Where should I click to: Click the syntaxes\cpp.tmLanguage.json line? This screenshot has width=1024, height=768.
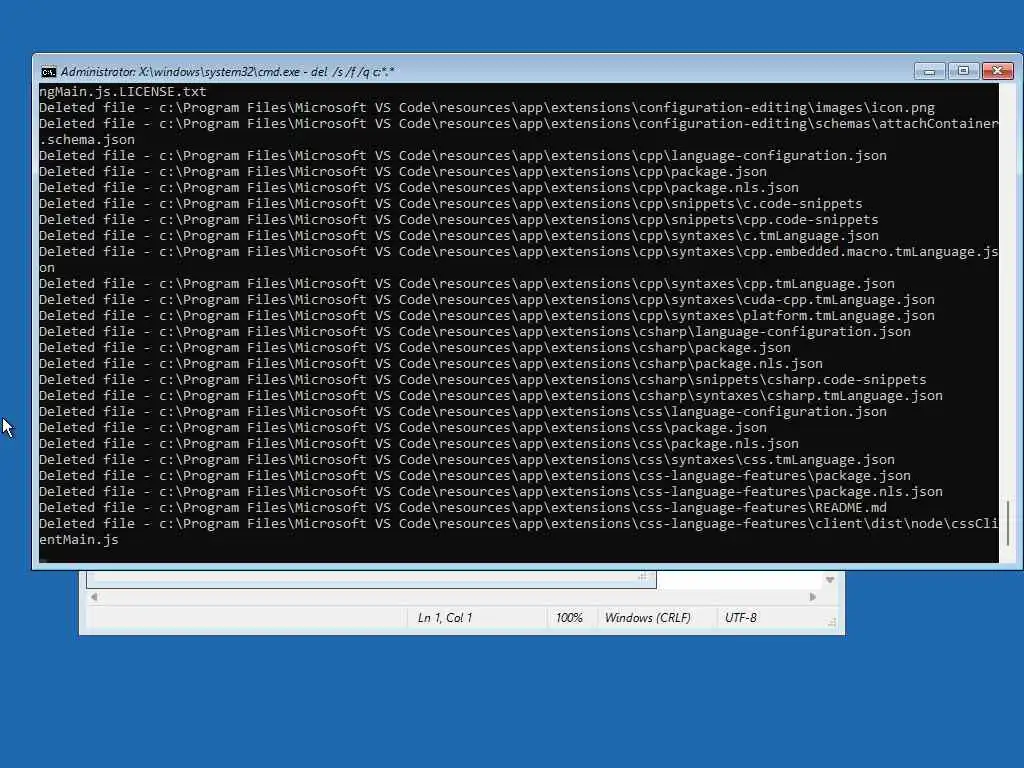click(x=467, y=283)
